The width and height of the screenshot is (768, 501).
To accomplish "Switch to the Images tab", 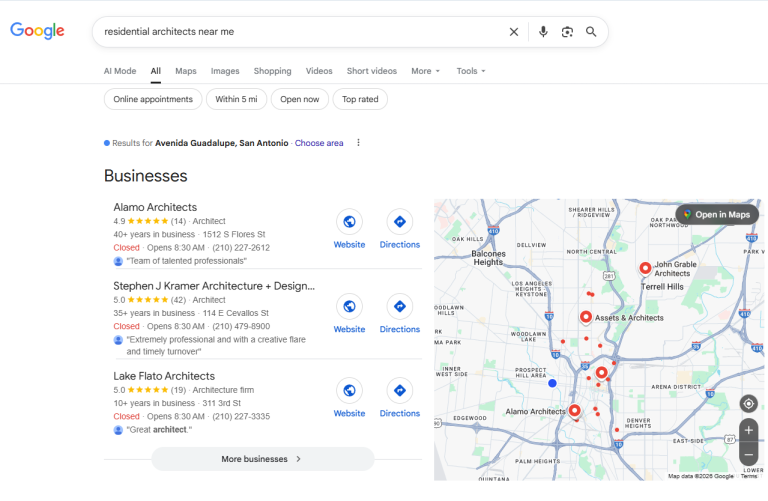I will point(225,71).
